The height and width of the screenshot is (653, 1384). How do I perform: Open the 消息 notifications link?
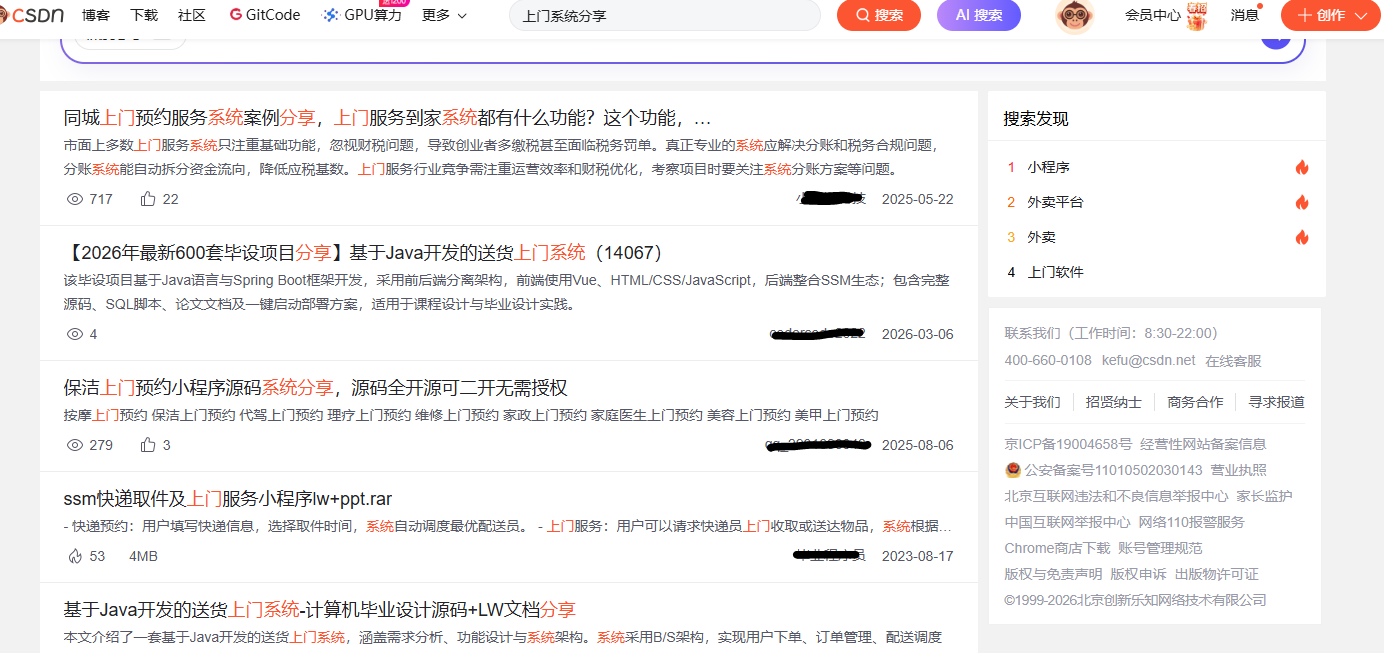1244,15
